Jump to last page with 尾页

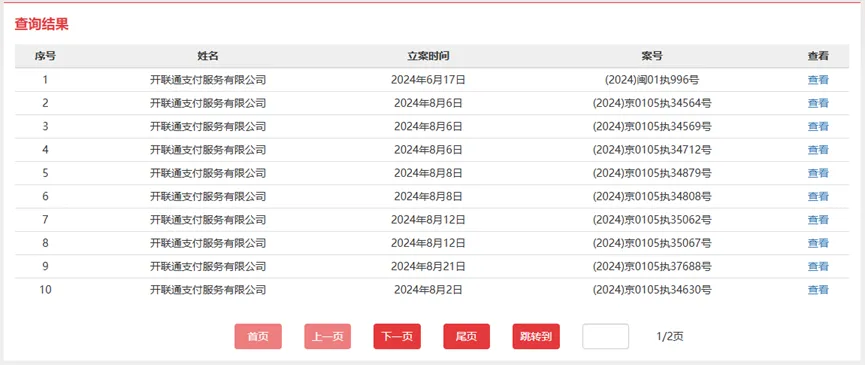[x=467, y=336]
